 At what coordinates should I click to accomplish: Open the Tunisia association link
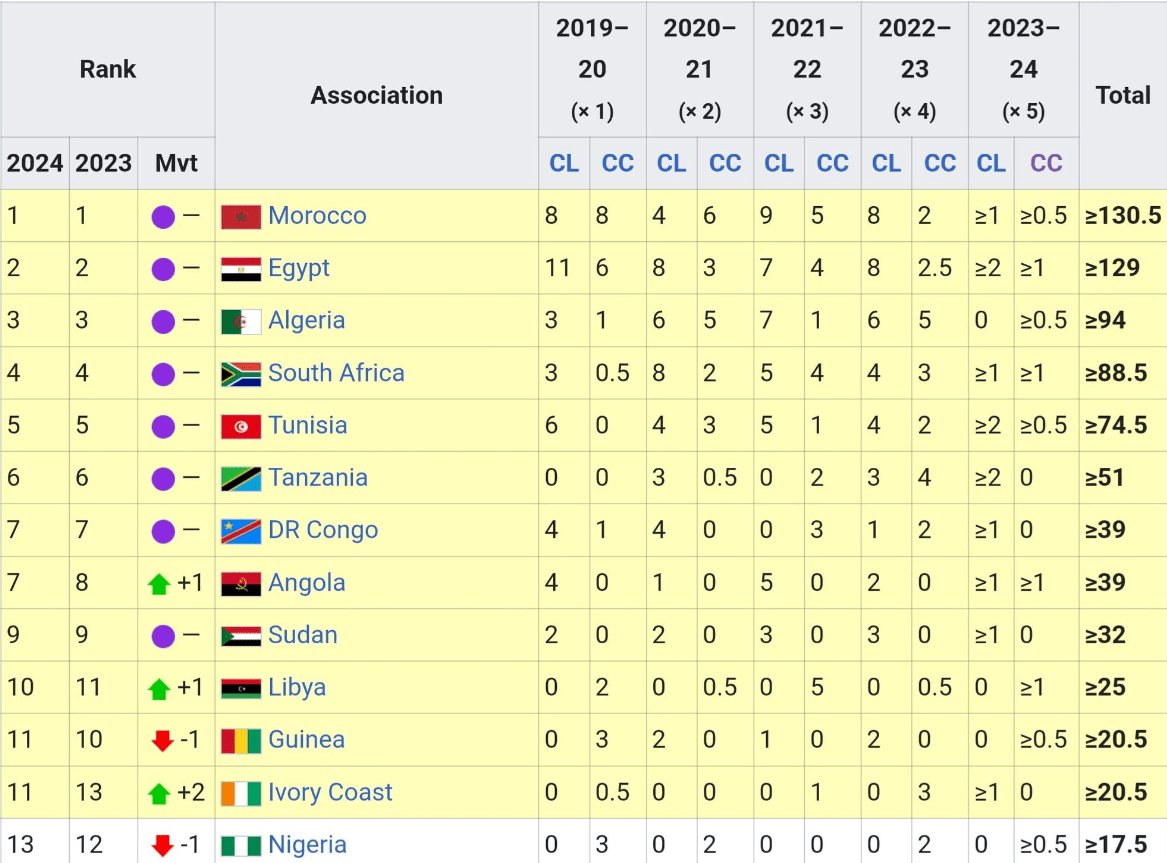click(307, 426)
